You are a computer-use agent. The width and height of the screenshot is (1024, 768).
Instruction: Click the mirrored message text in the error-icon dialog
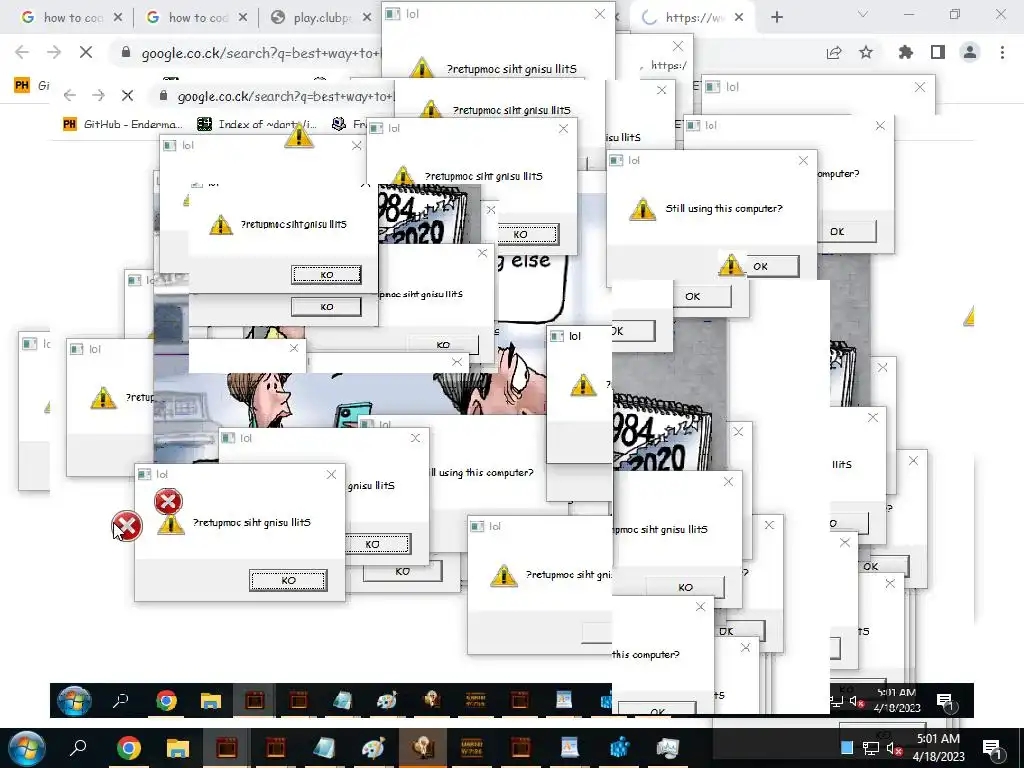[251, 522]
